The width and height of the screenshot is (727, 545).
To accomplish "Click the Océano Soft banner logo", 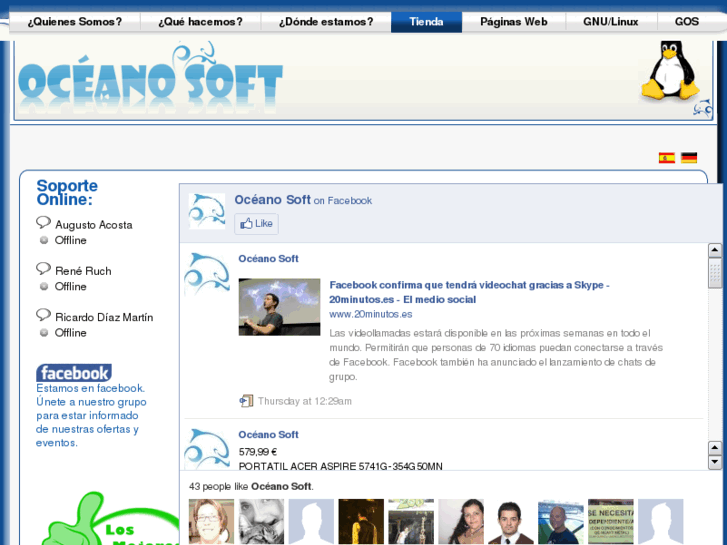I will 150,79.
